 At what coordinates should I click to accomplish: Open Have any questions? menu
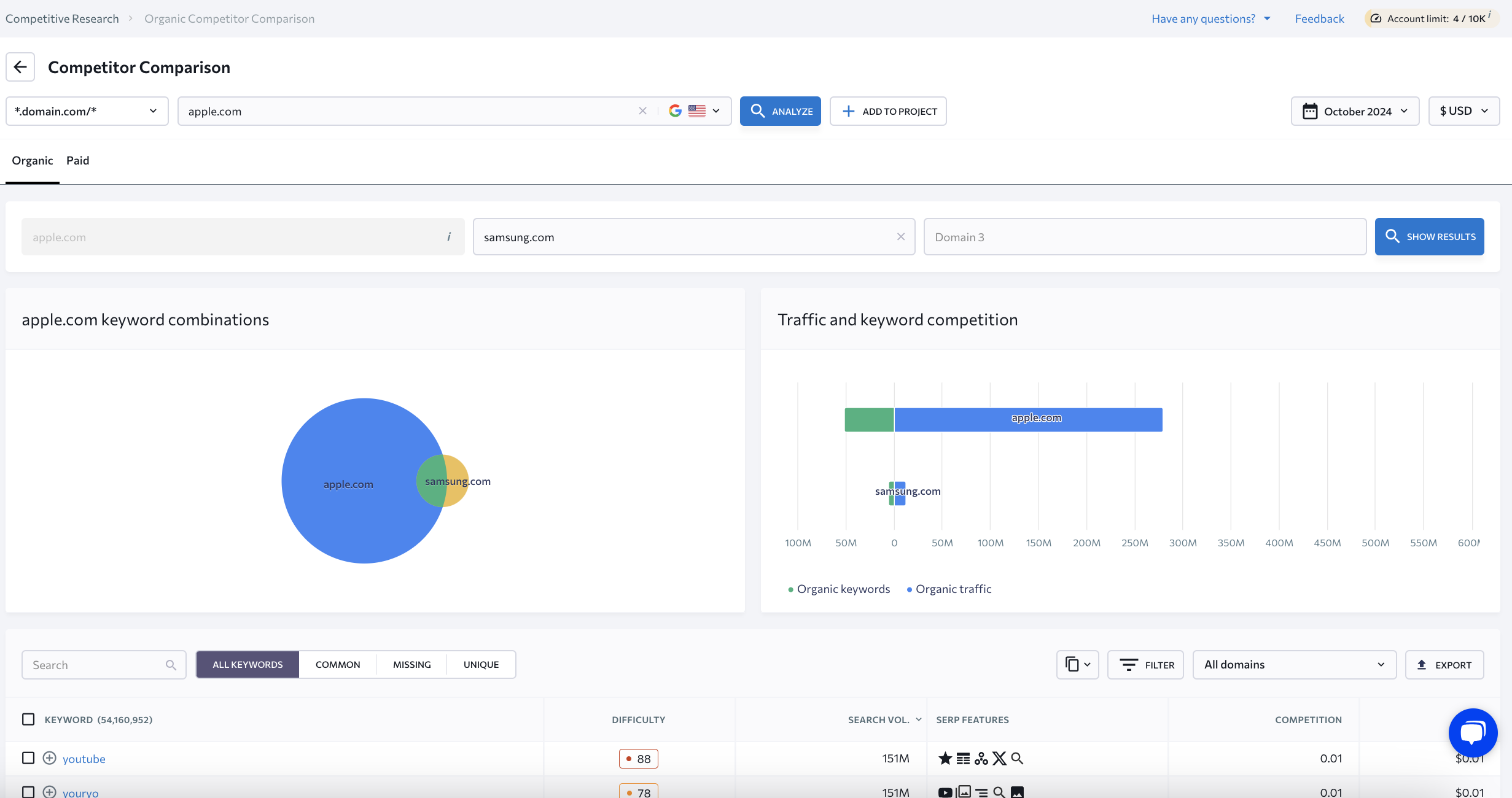(1211, 18)
